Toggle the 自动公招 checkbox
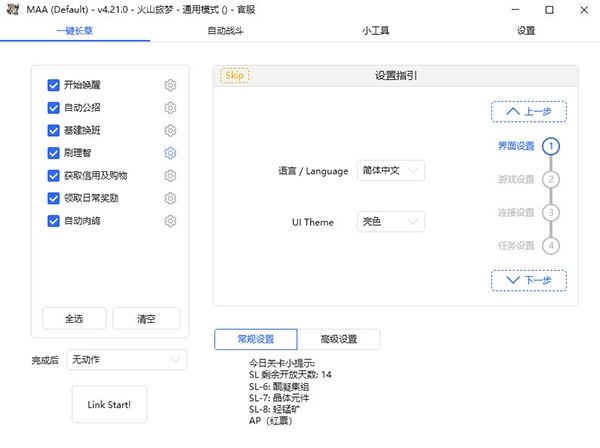 54,108
